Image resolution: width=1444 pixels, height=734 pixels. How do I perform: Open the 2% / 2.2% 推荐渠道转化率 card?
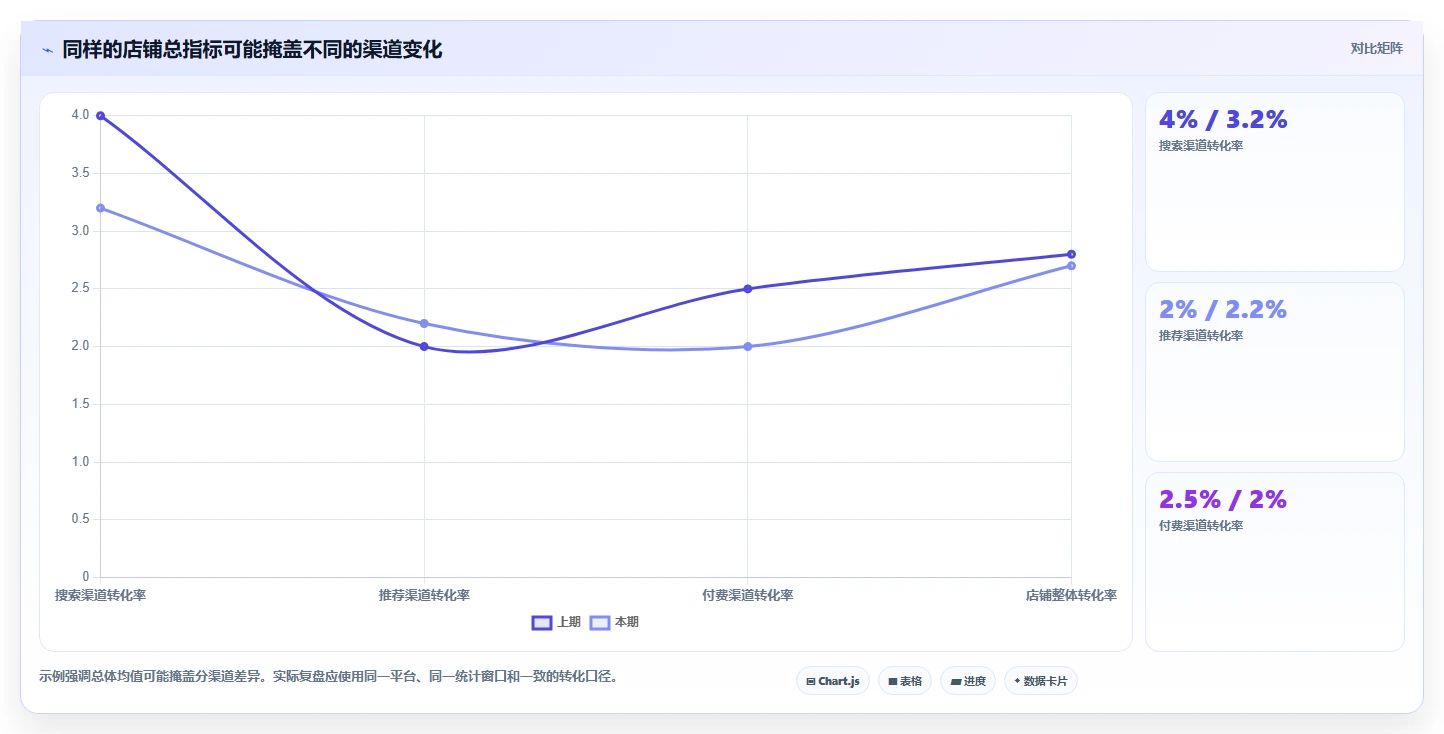pos(1275,372)
